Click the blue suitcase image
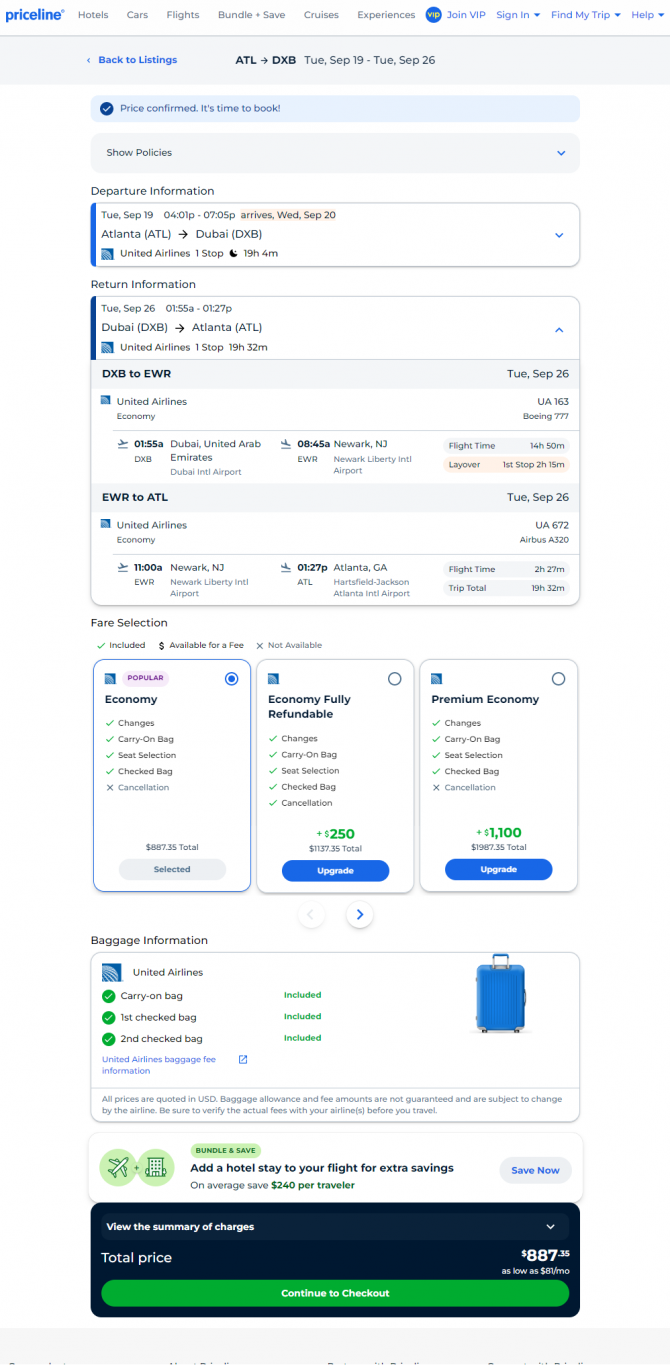The width and height of the screenshot is (670, 1365). [x=500, y=993]
